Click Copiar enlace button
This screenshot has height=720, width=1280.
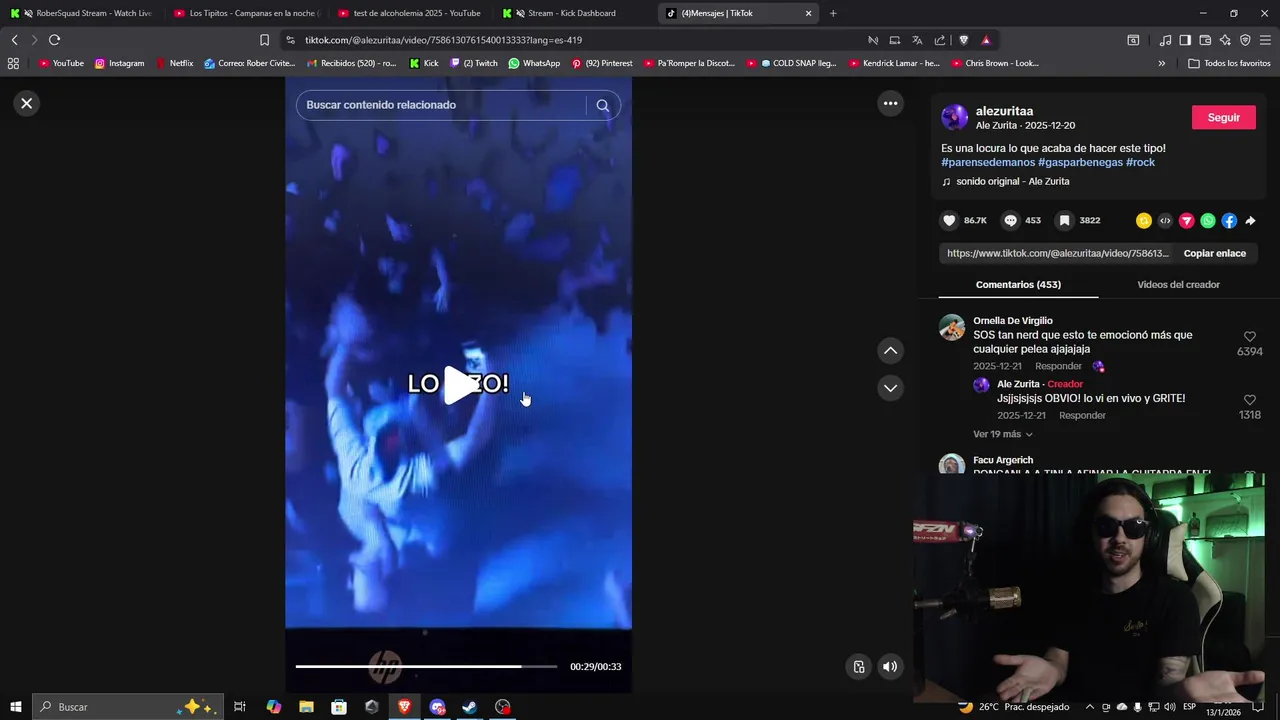(1214, 253)
